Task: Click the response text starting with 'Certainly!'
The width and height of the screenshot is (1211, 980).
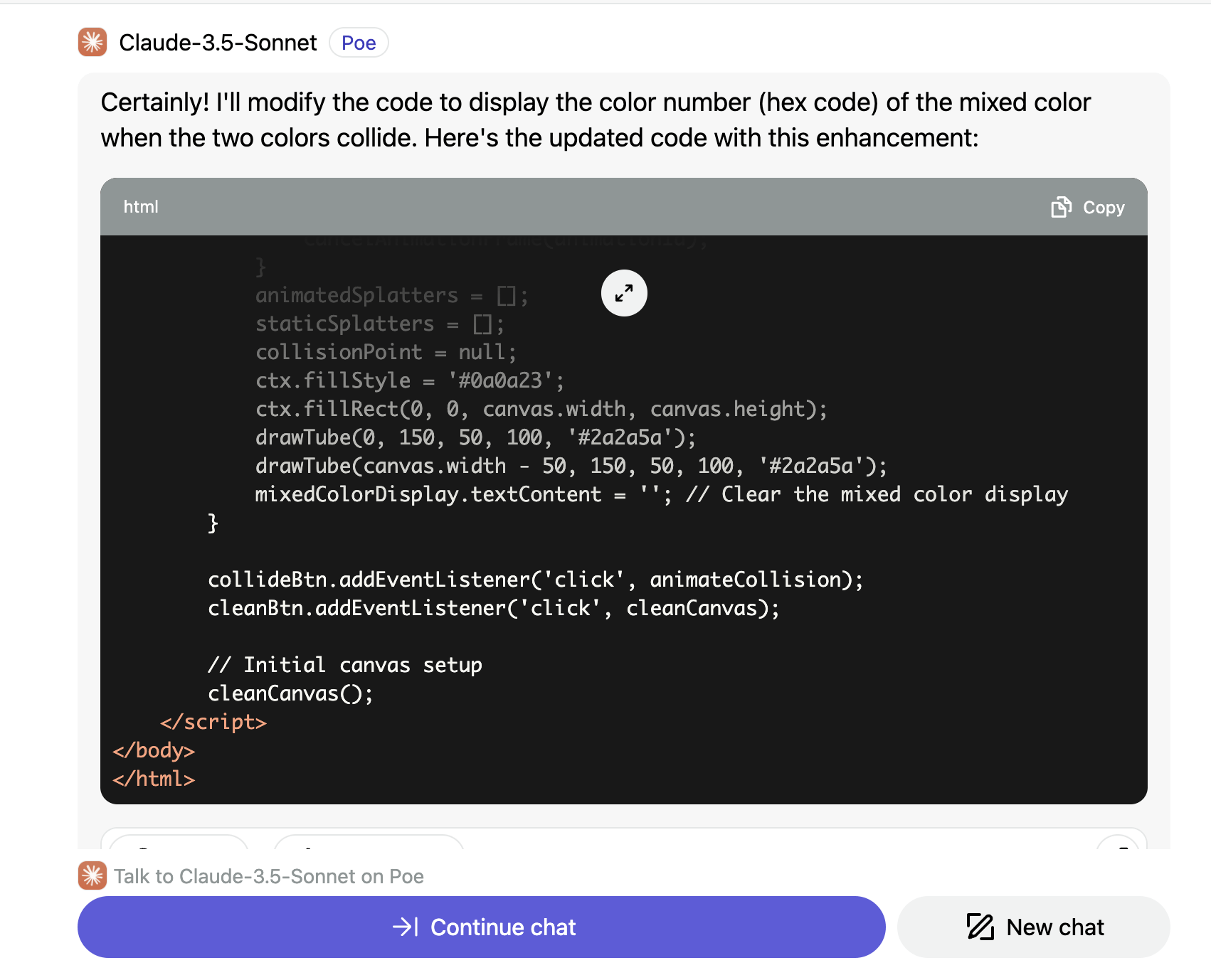Action: pyautogui.click(x=596, y=120)
